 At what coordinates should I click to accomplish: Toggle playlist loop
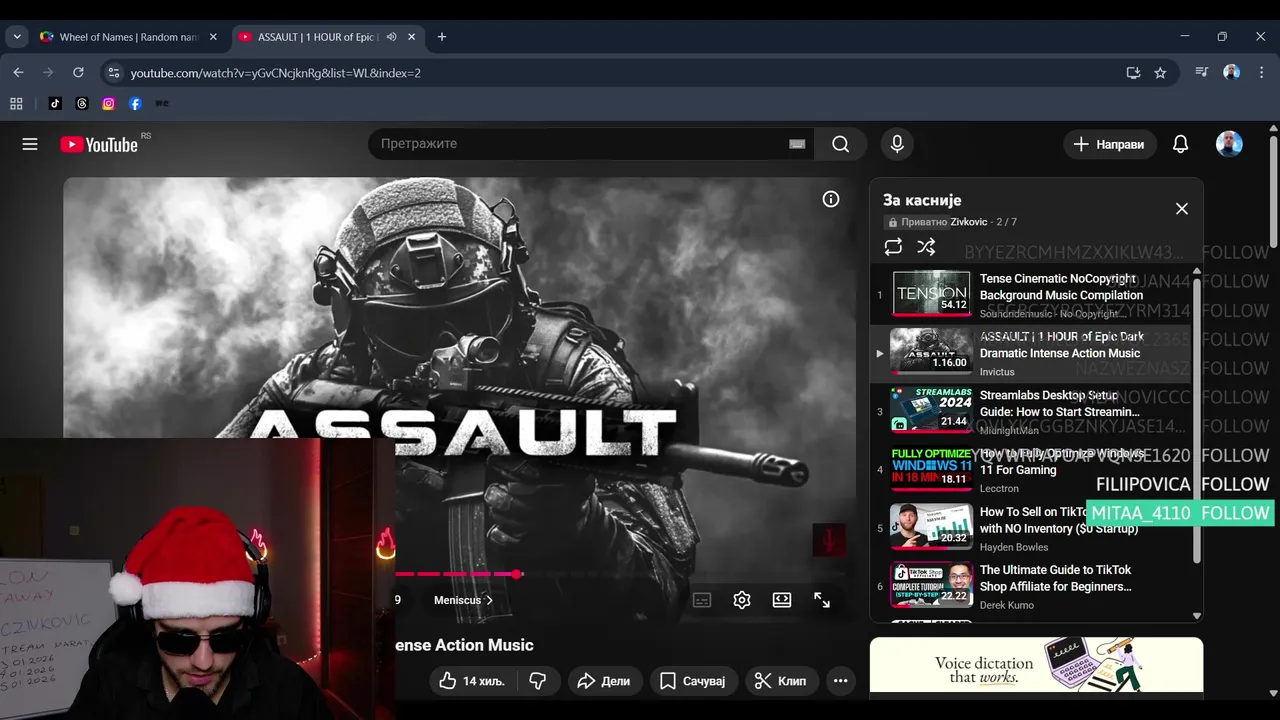click(893, 246)
